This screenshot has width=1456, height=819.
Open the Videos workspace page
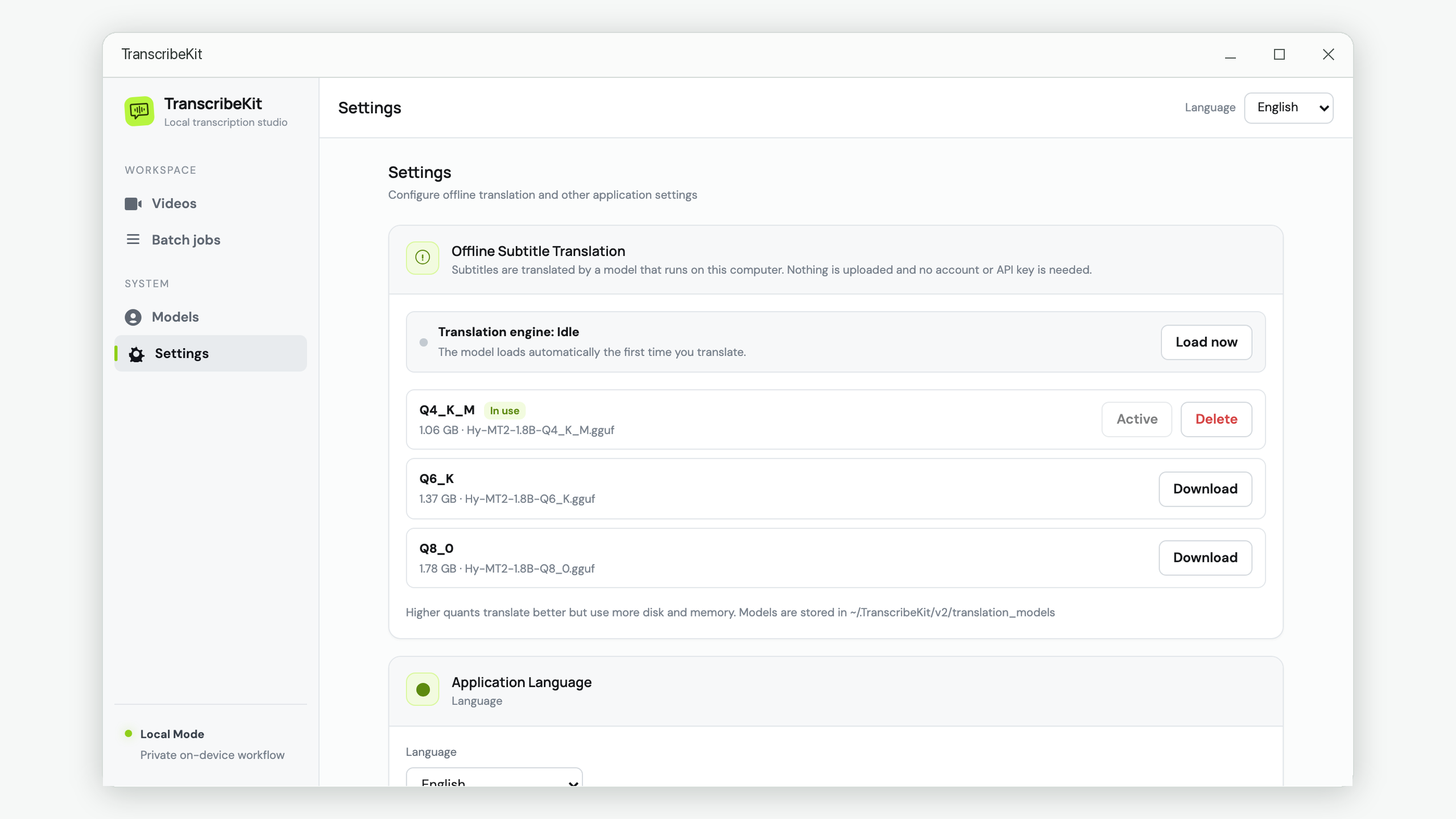[x=210, y=204]
